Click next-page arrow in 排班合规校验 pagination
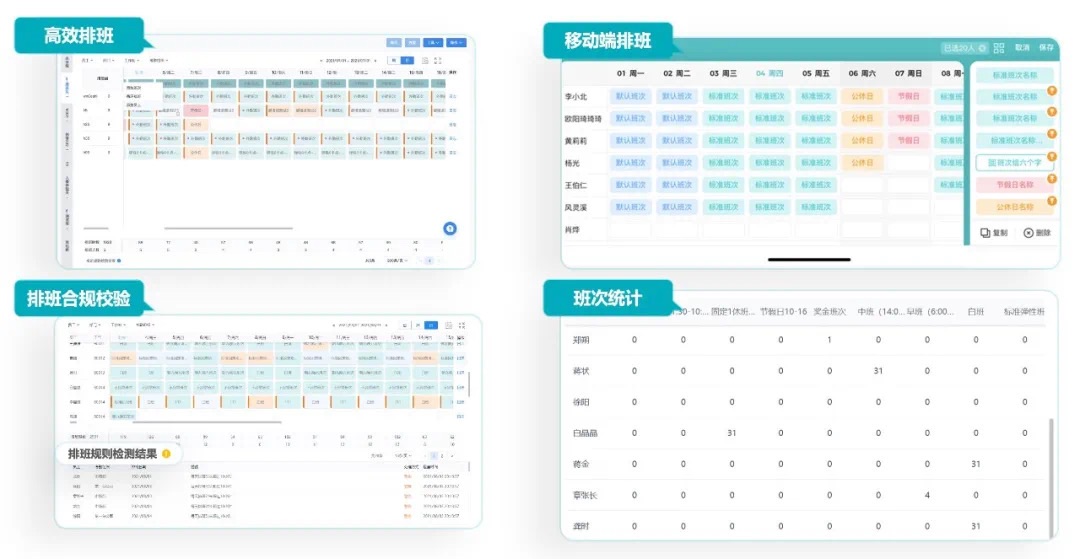The height and width of the screenshot is (559, 1080). click(x=452, y=456)
